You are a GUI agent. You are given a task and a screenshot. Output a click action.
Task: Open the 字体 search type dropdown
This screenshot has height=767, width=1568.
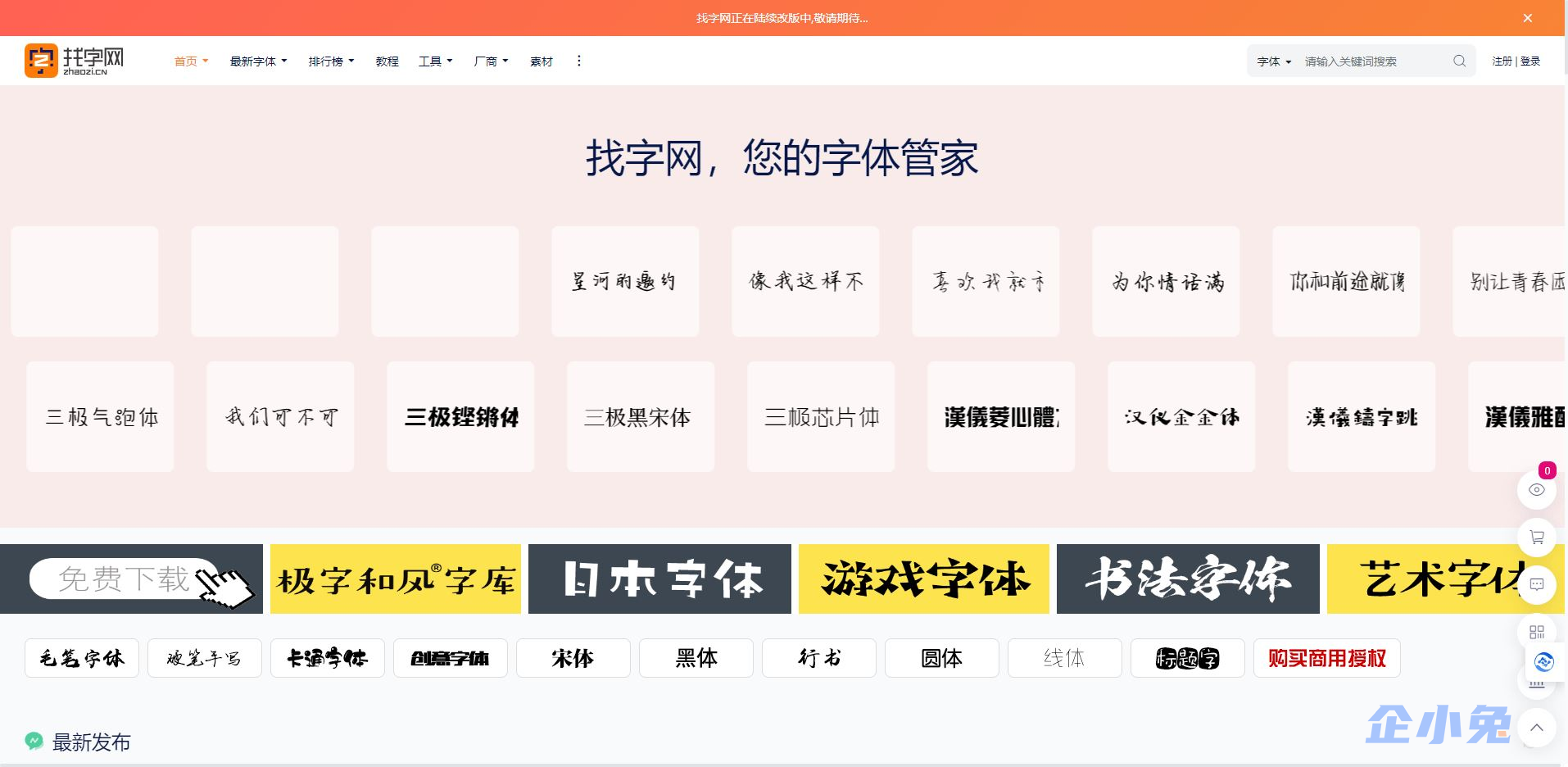coord(1274,61)
